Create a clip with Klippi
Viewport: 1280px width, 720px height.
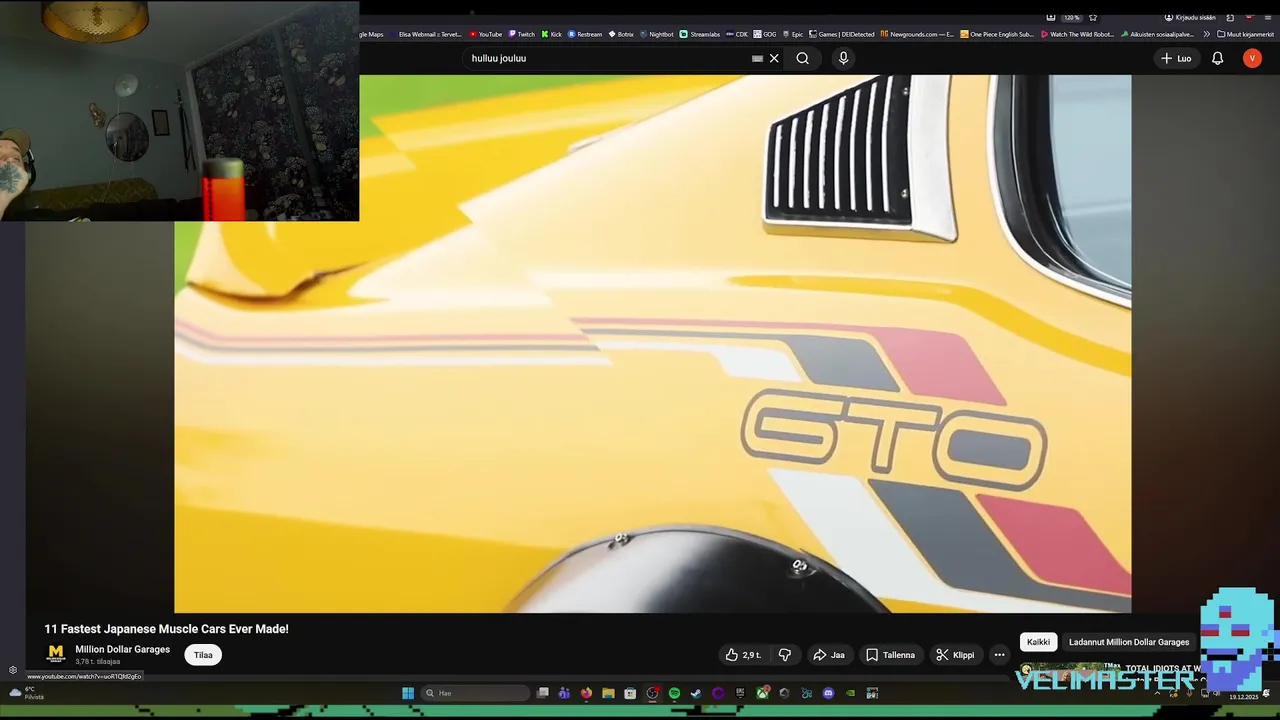click(x=955, y=655)
